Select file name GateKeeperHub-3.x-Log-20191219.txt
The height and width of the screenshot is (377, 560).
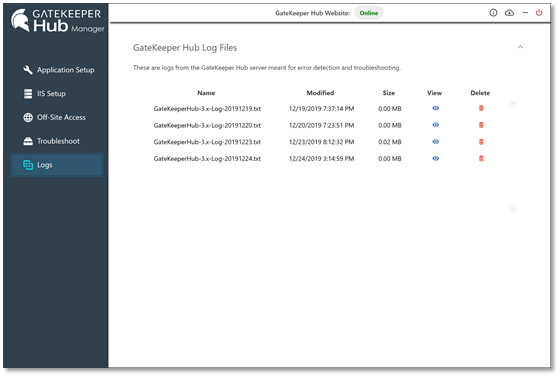(207, 109)
